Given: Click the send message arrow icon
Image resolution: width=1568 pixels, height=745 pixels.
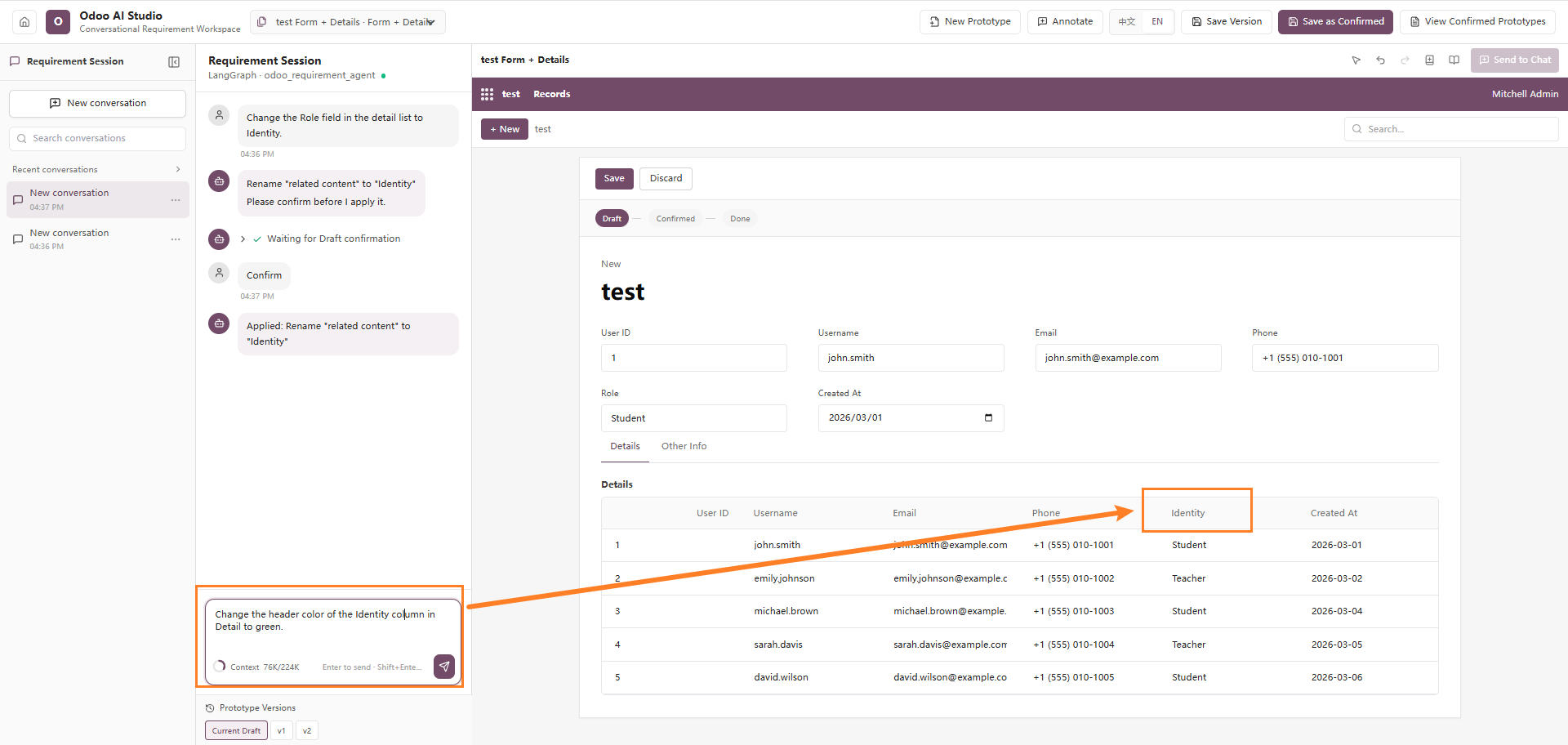Looking at the screenshot, I should tap(444, 666).
